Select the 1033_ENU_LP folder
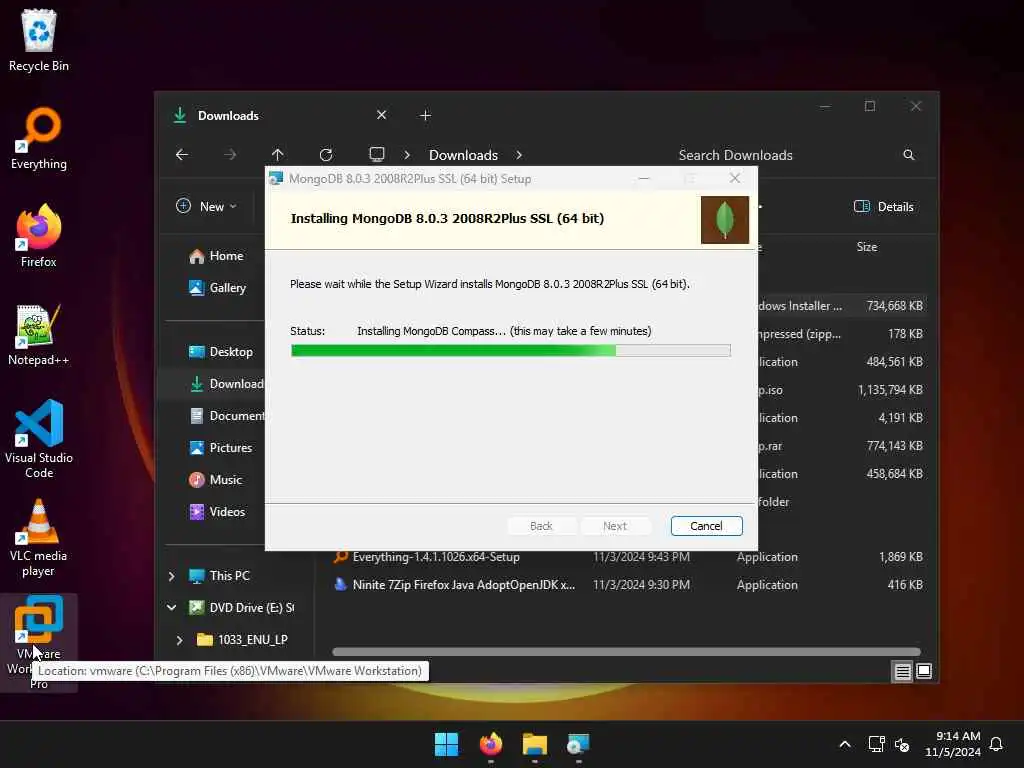Image resolution: width=1024 pixels, height=768 pixels. pos(242,640)
